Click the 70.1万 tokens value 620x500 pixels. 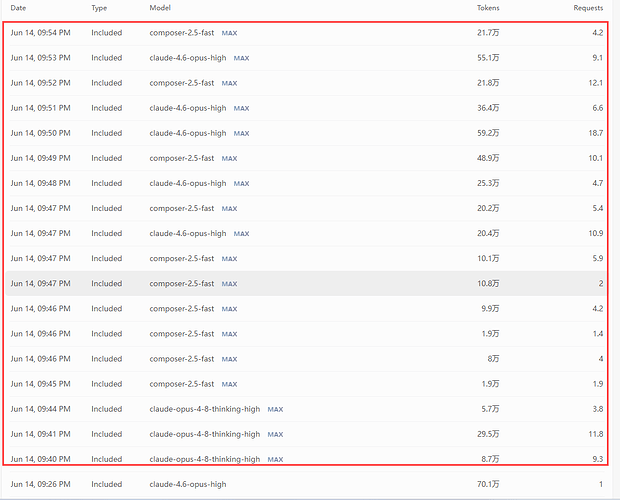488,484
